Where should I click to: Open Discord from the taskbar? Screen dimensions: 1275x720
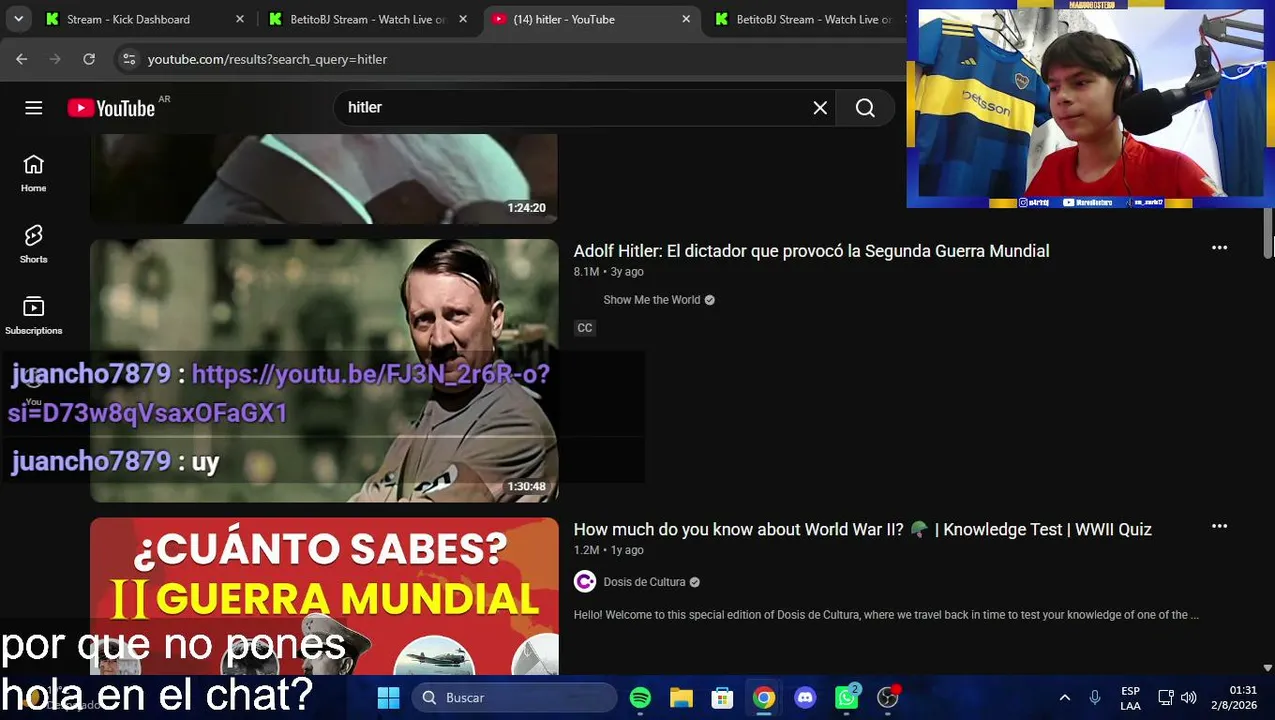[x=805, y=698]
